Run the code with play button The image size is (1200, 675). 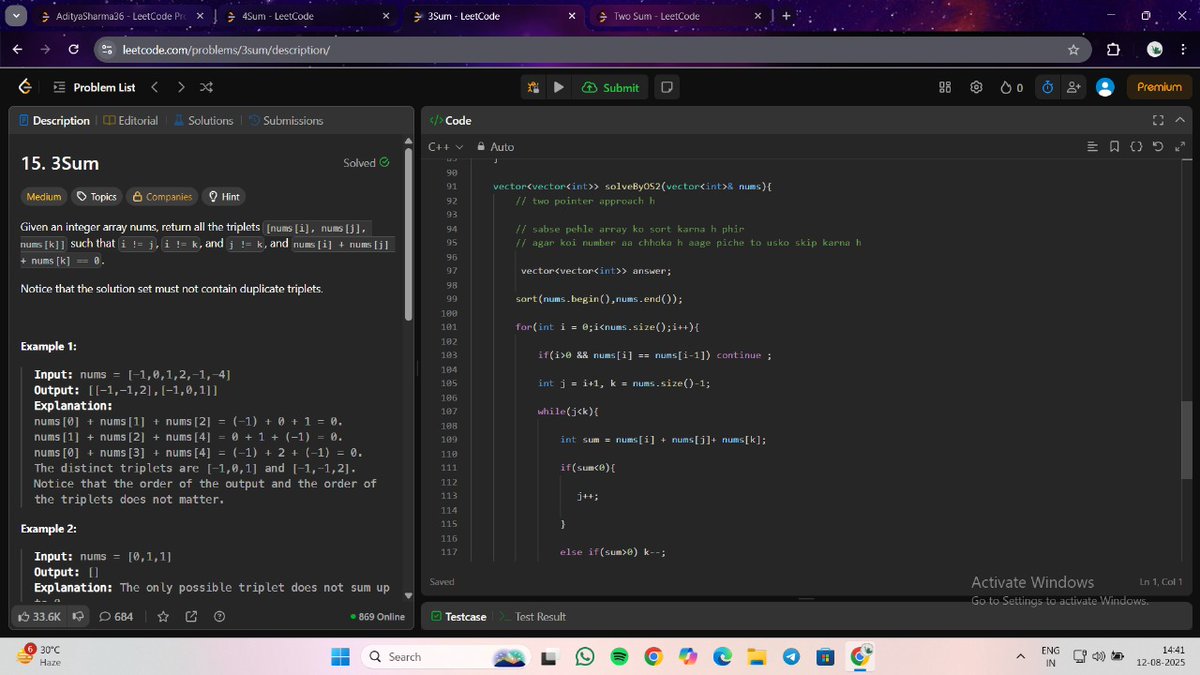tap(559, 87)
